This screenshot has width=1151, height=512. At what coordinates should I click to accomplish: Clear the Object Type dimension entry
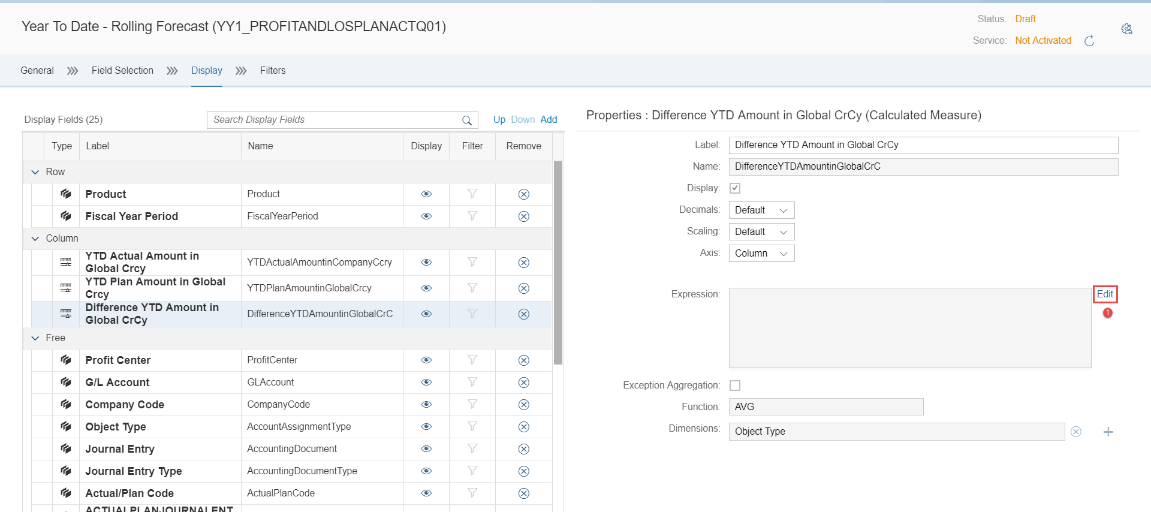tap(1076, 432)
